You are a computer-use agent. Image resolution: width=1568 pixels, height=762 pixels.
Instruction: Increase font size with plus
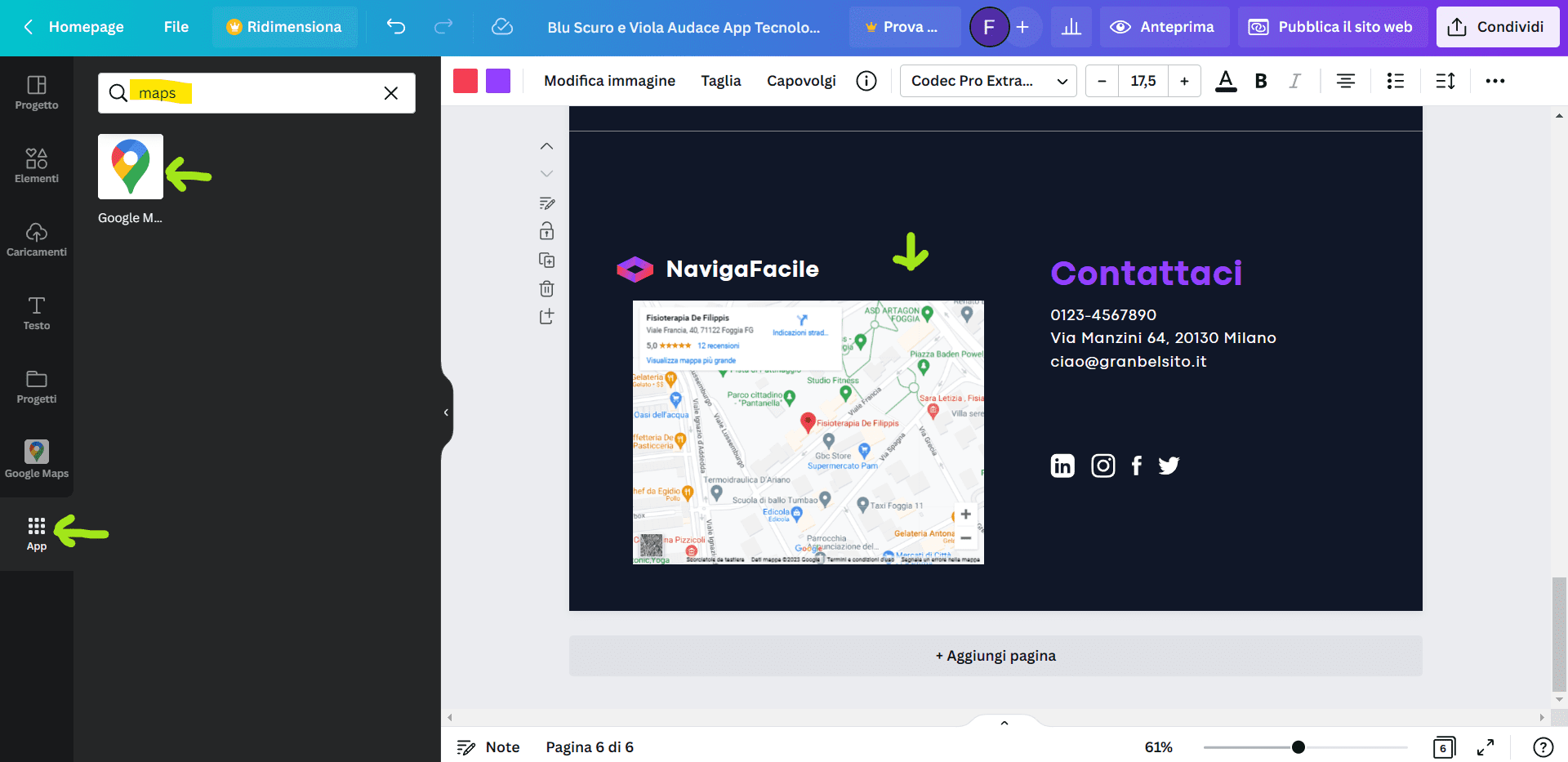(1184, 81)
